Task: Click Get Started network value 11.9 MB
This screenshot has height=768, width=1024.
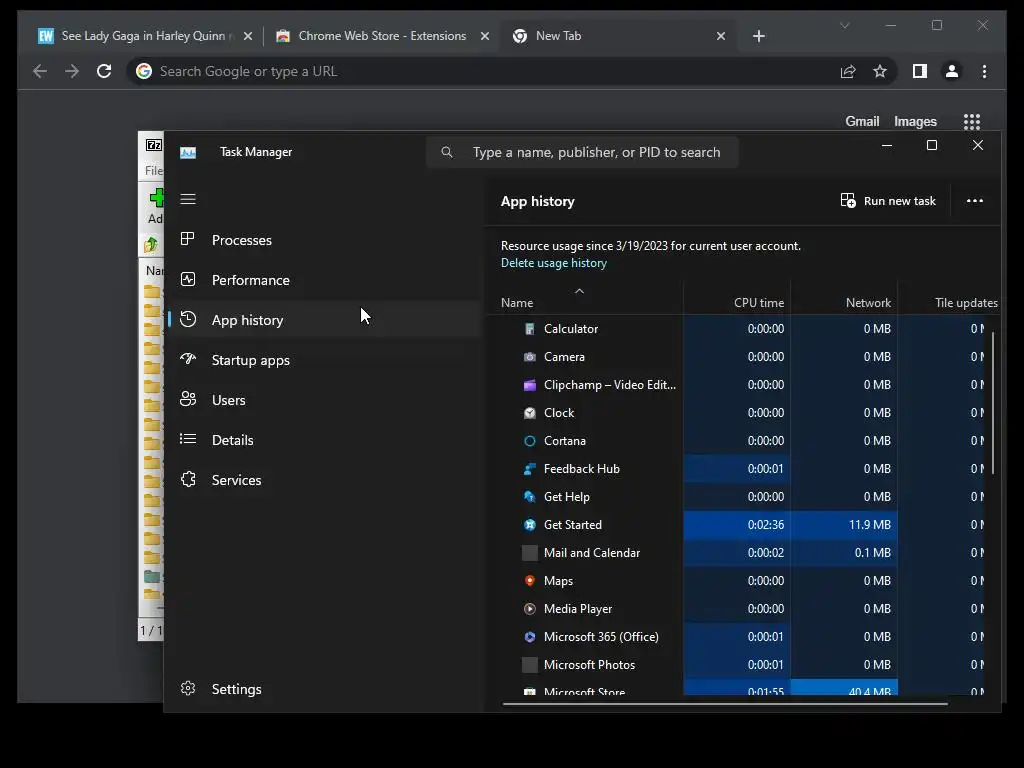Action: tap(869, 524)
